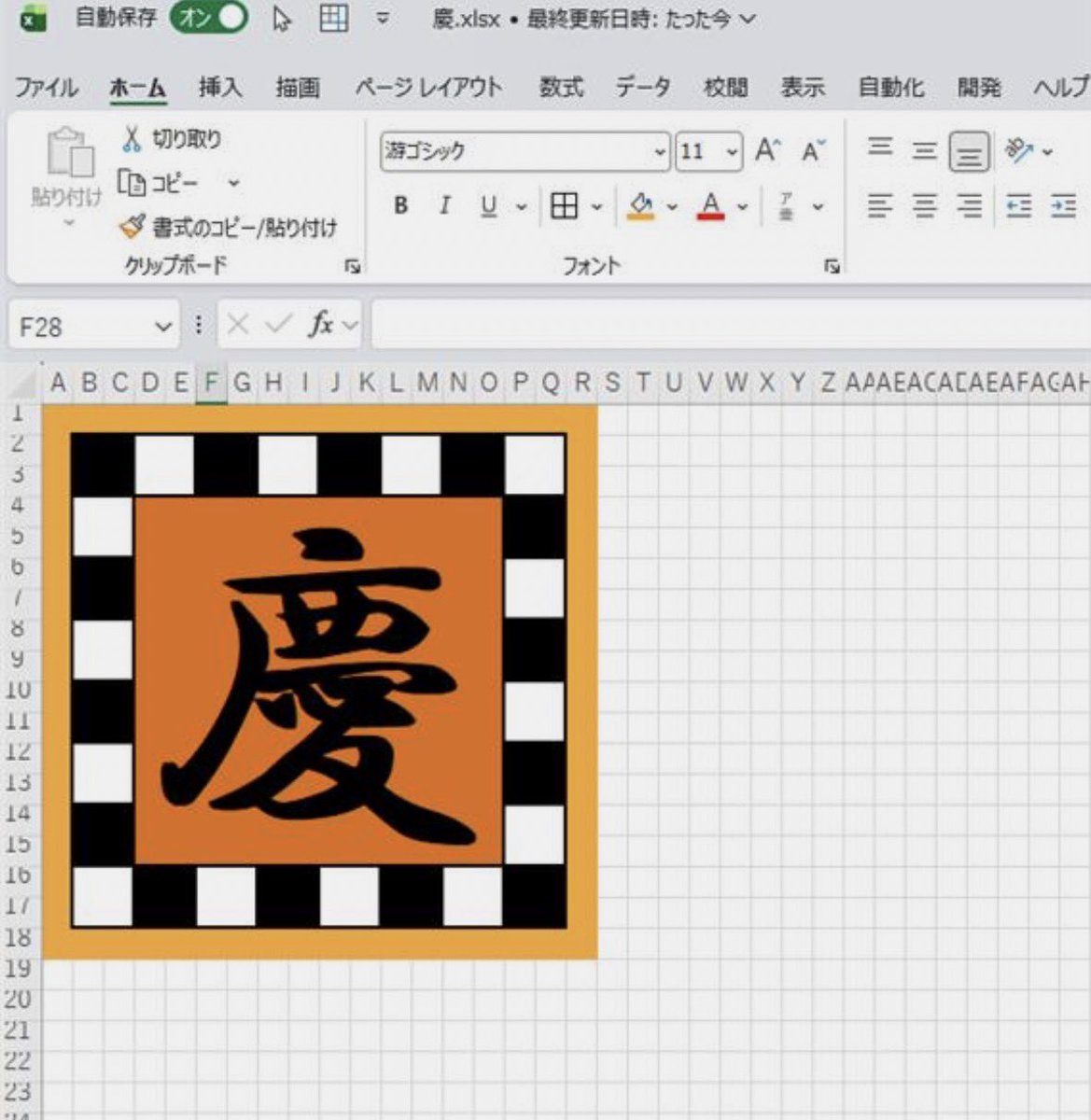Screen dimensions: 1091x1120
Task: Click 書式のコピー/貼り付け format painter
Action: (229, 227)
